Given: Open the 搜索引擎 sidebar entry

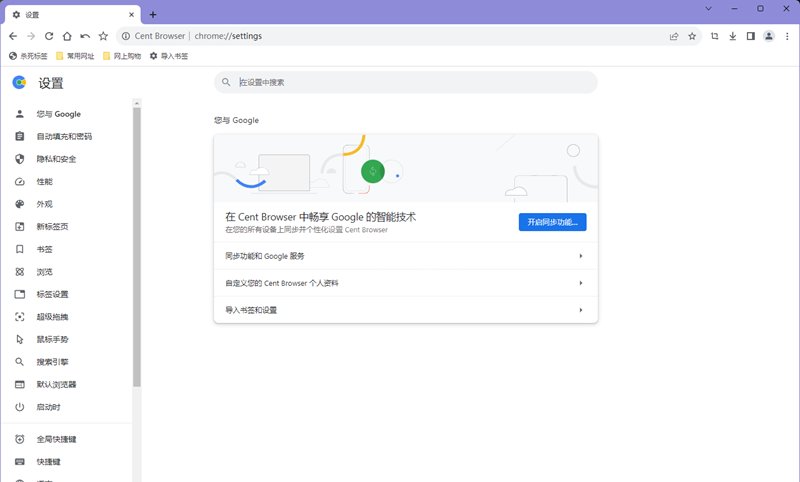Looking at the screenshot, I should pyautogui.click(x=66, y=362).
